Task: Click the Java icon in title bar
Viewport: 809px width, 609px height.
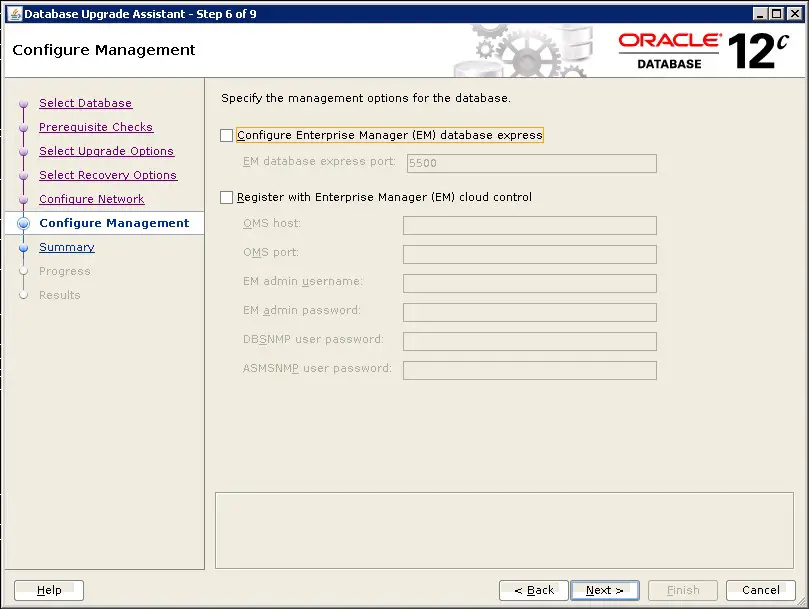Action: coord(15,14)
